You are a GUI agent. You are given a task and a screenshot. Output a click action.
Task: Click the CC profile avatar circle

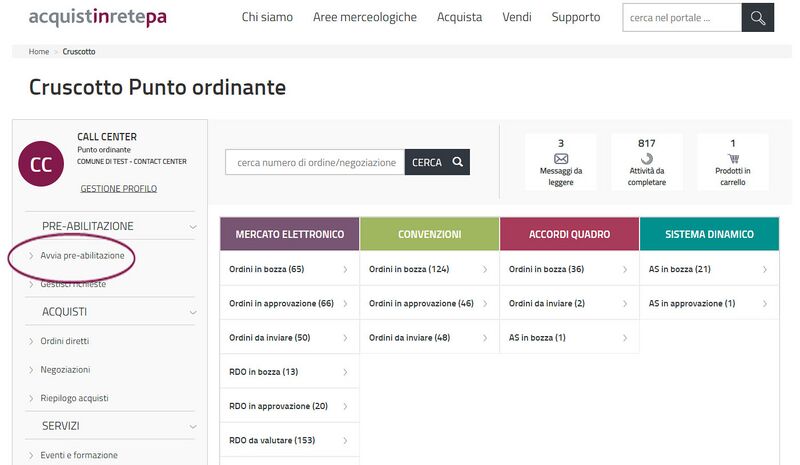pos(41,164)
